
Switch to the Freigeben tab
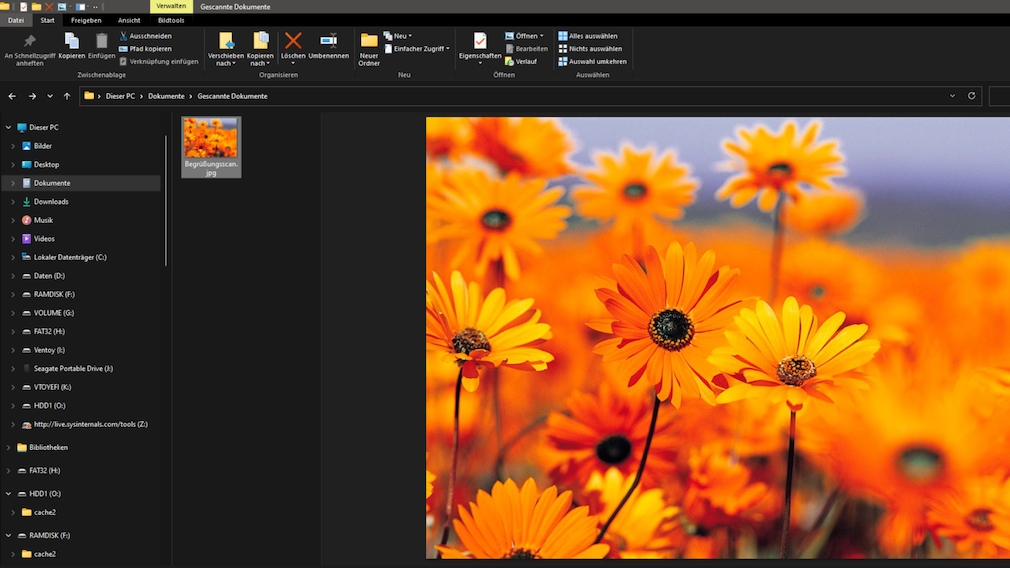(86, 20)
